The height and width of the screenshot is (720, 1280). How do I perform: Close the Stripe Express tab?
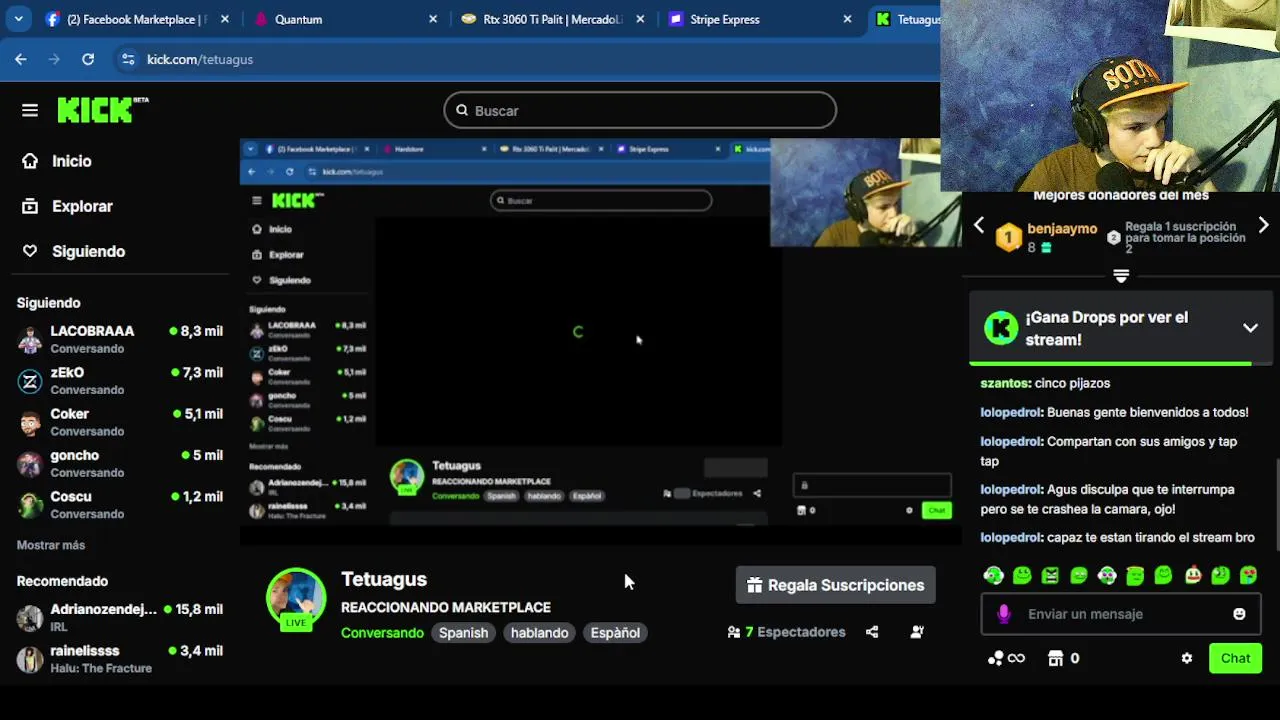click(x=848, y=19)
